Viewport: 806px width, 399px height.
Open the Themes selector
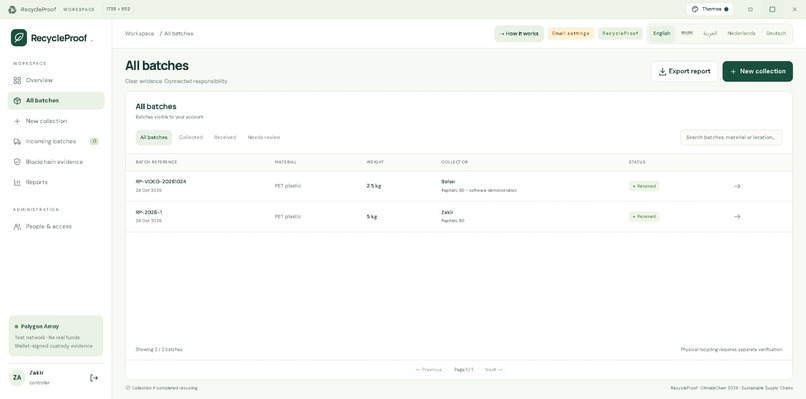coord(710,9)
